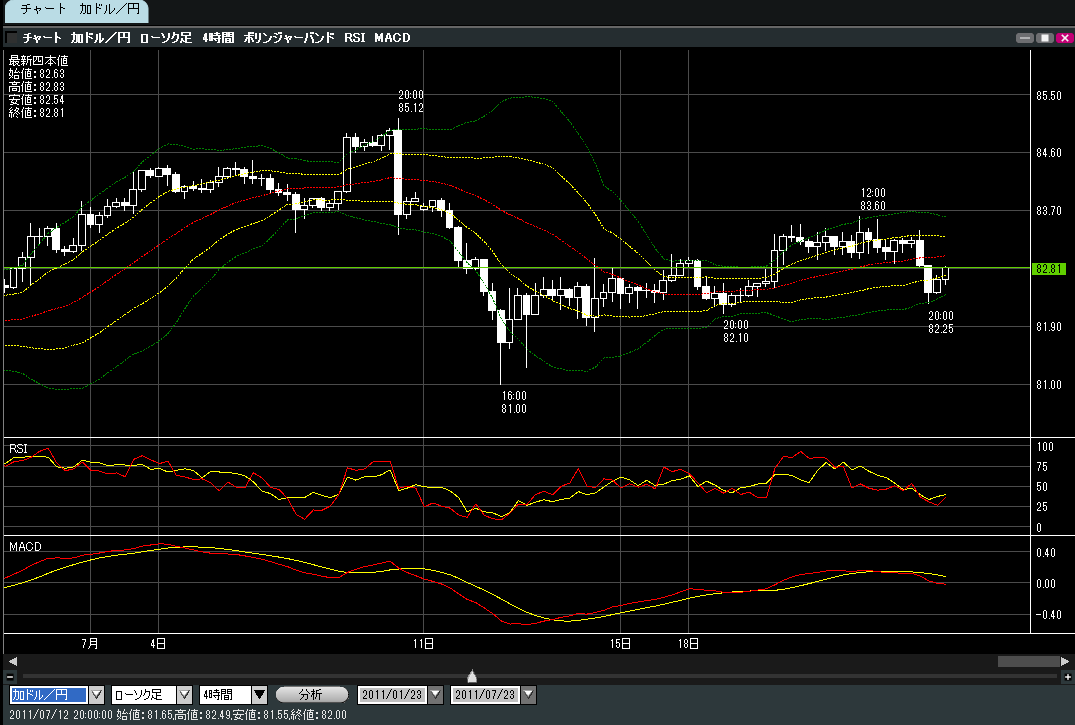Click the scroll right arrow below chart
The height and width of the screenshot is (725, 1075).
coord(1065,661)
